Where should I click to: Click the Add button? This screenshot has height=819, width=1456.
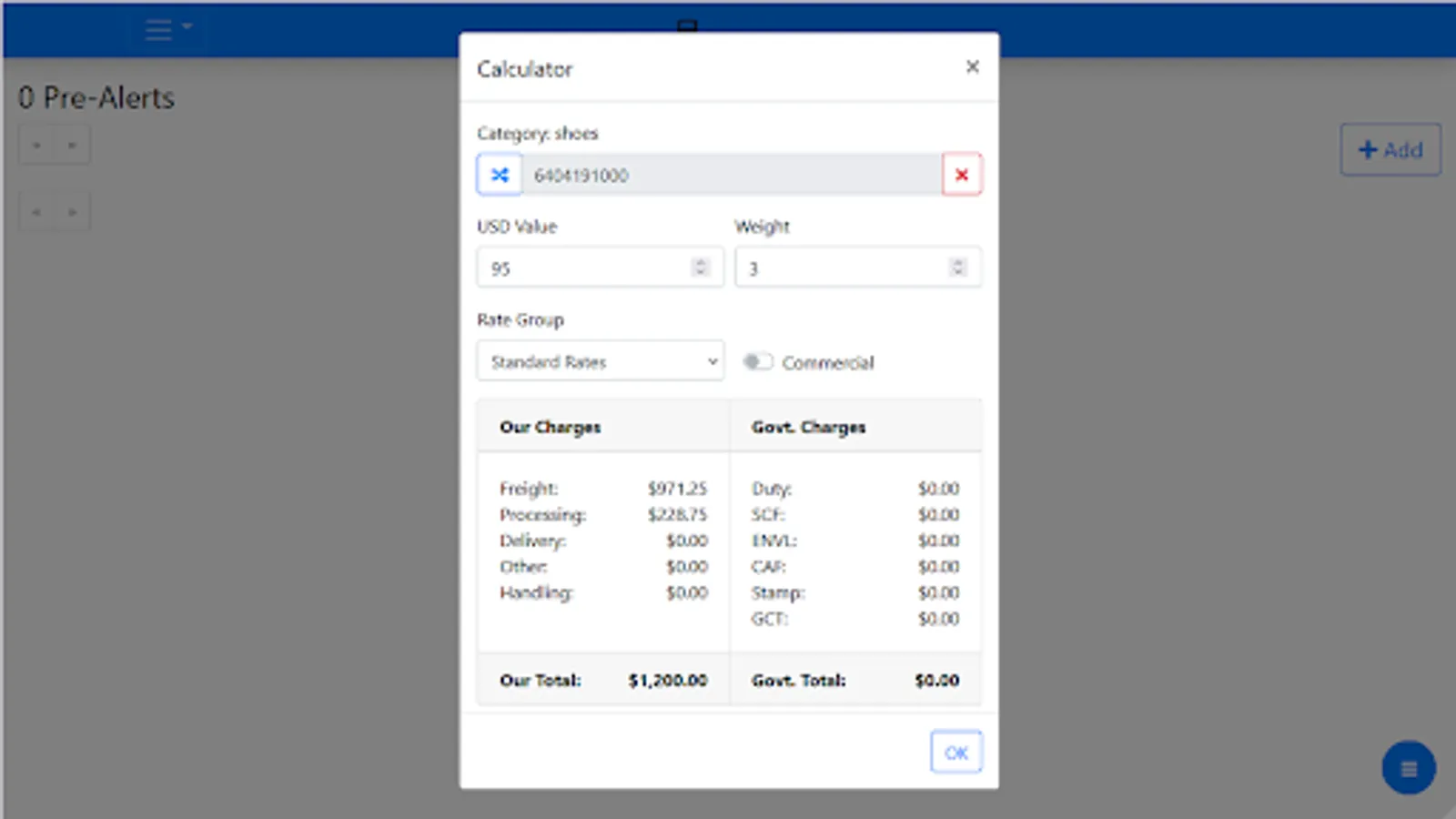pyautogui.click(x=1390, y=150)
